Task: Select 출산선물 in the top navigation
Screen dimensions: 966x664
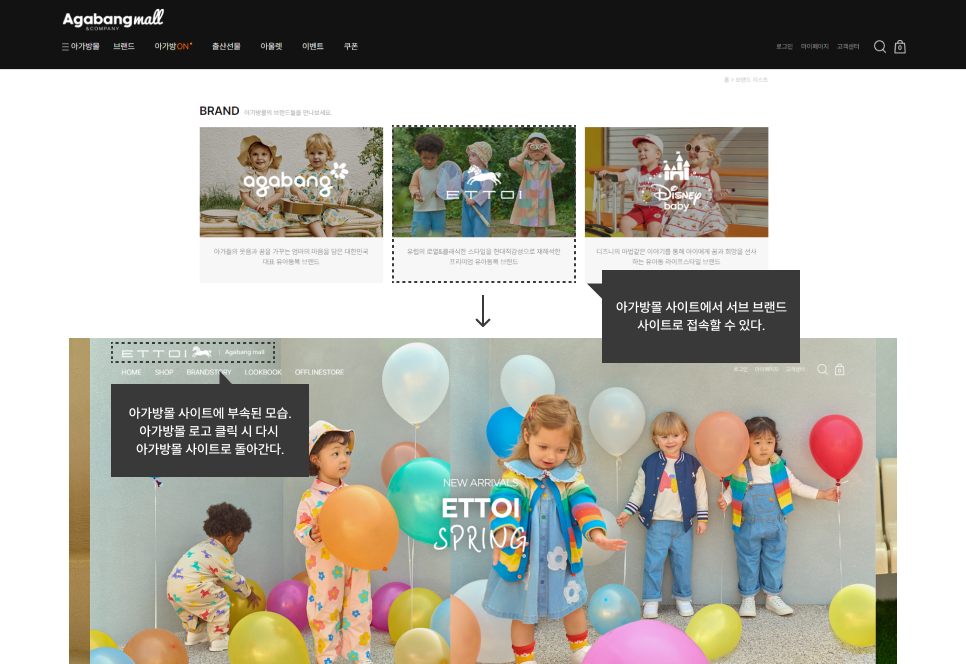Action: coord(226,47)
